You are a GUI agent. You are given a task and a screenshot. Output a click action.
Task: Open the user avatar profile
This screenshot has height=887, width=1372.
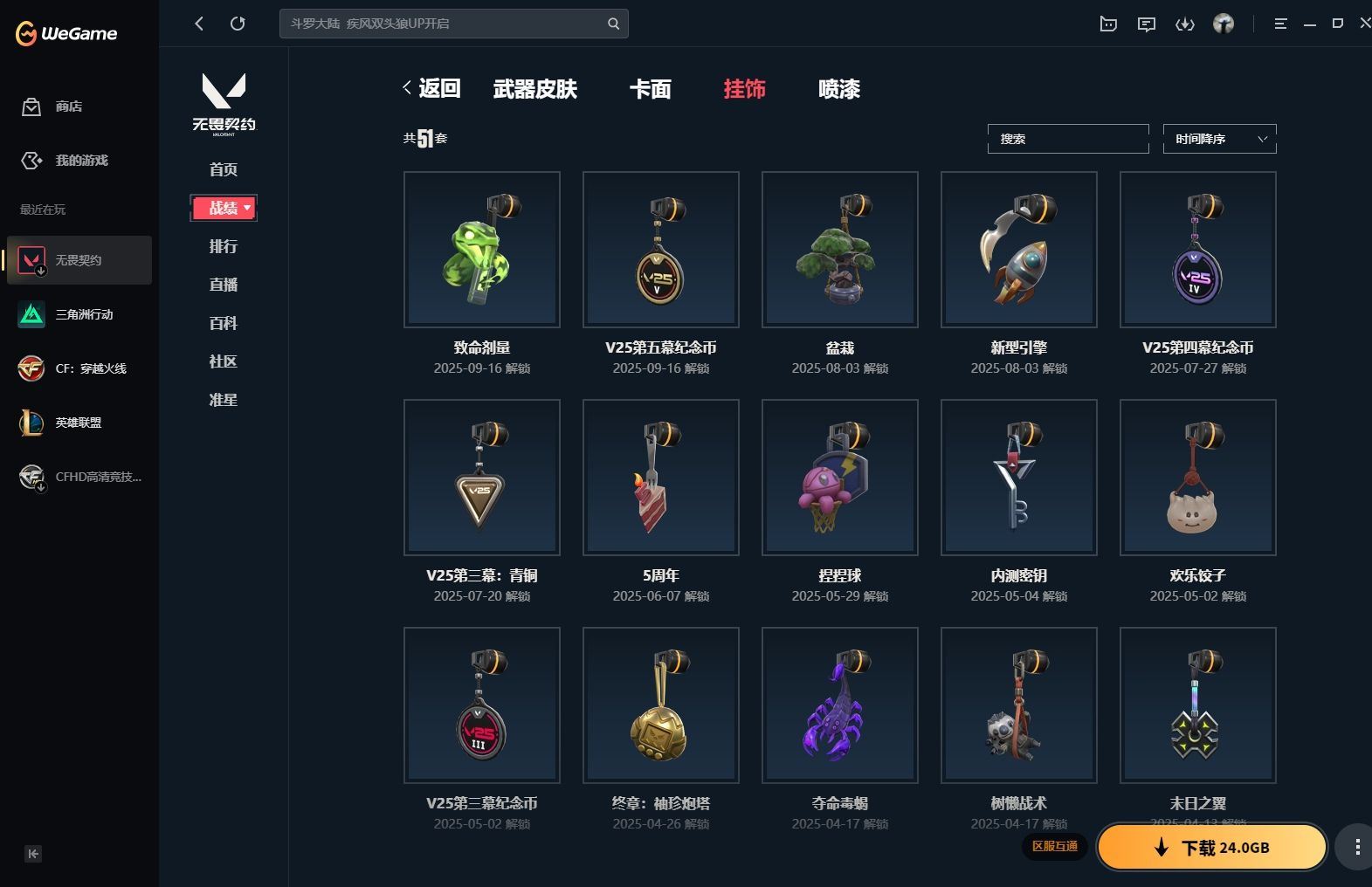(x=1224, y=24)
